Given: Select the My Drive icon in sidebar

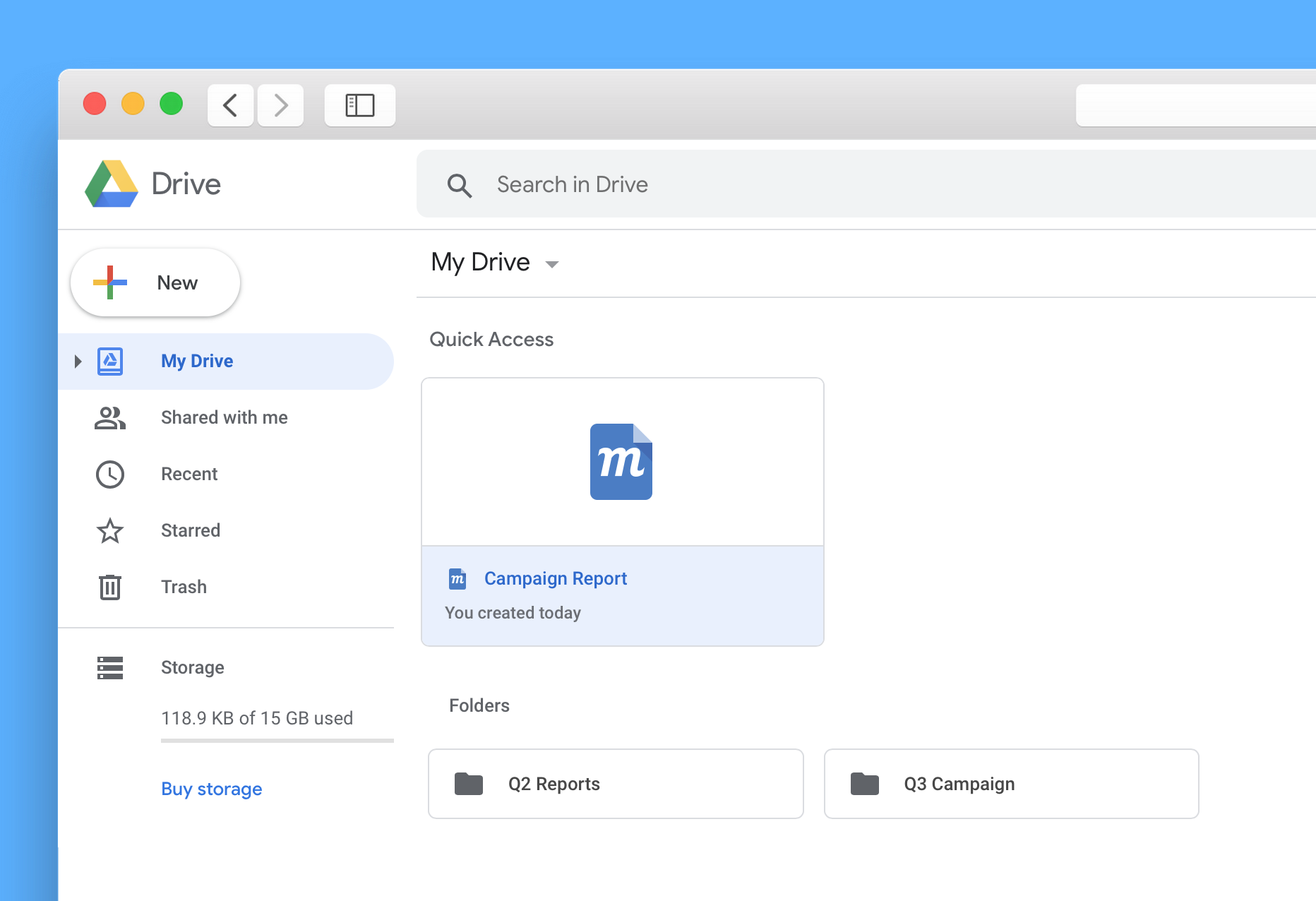Looking at the screenshot, I should 110,361.
